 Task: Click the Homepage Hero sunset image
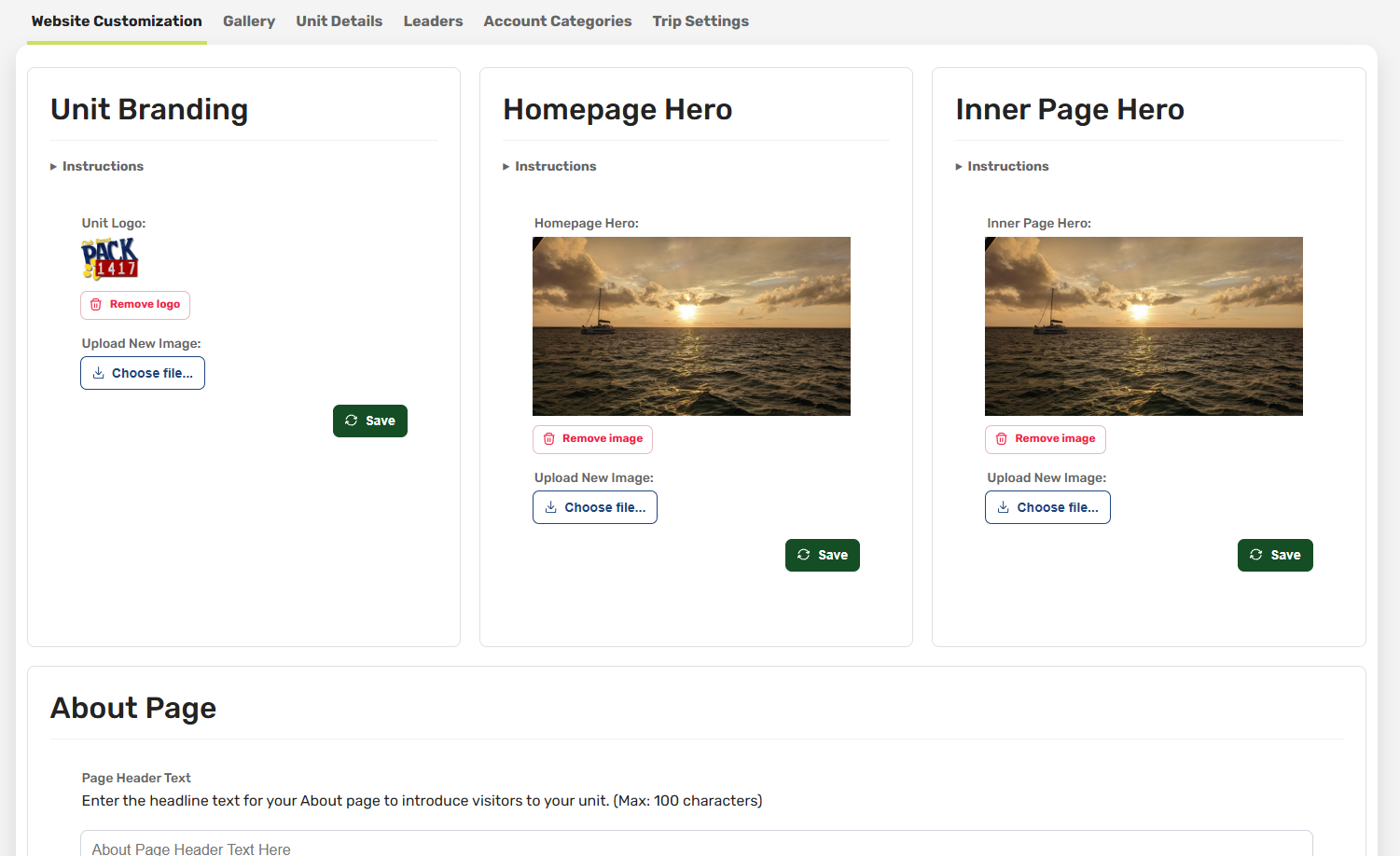click(691, 326)
